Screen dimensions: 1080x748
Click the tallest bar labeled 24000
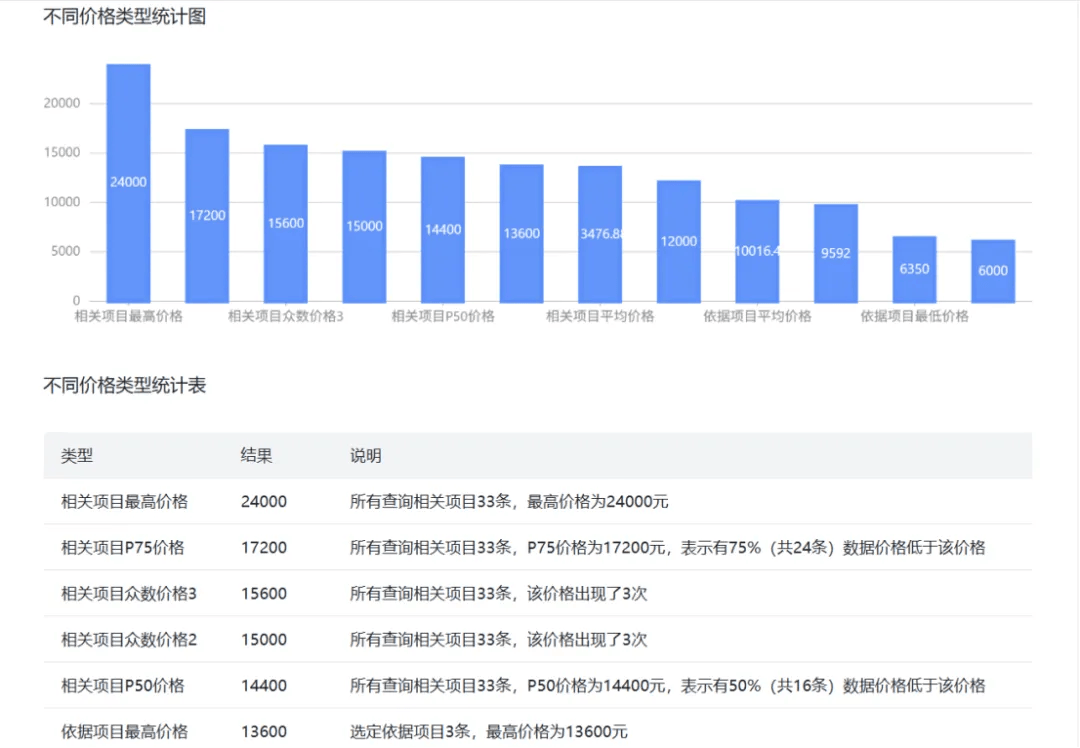pyautogui.click(x=128, y=182)
